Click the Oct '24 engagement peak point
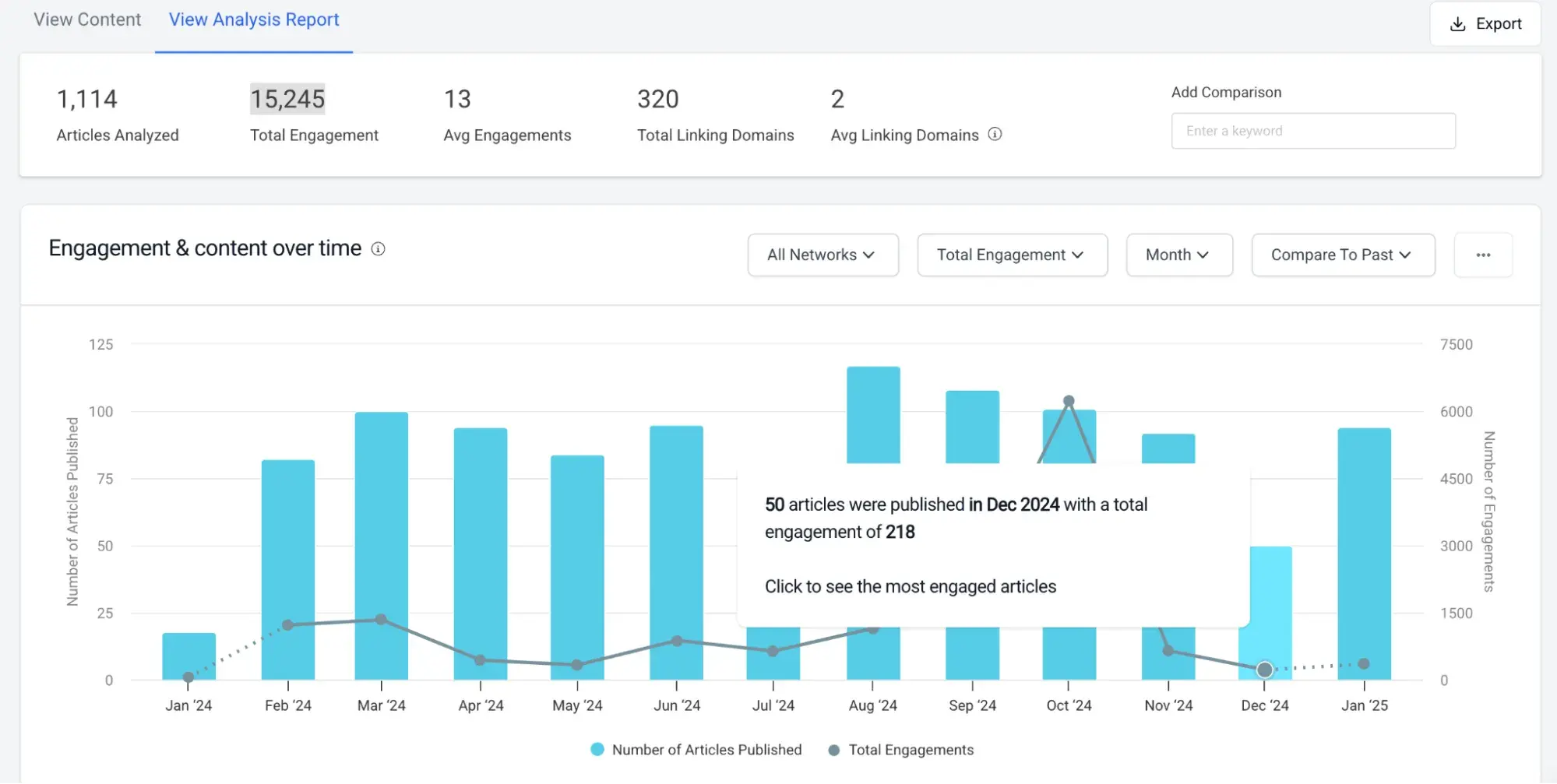This screenshot has height=784, width=1557. (1069, 401)
